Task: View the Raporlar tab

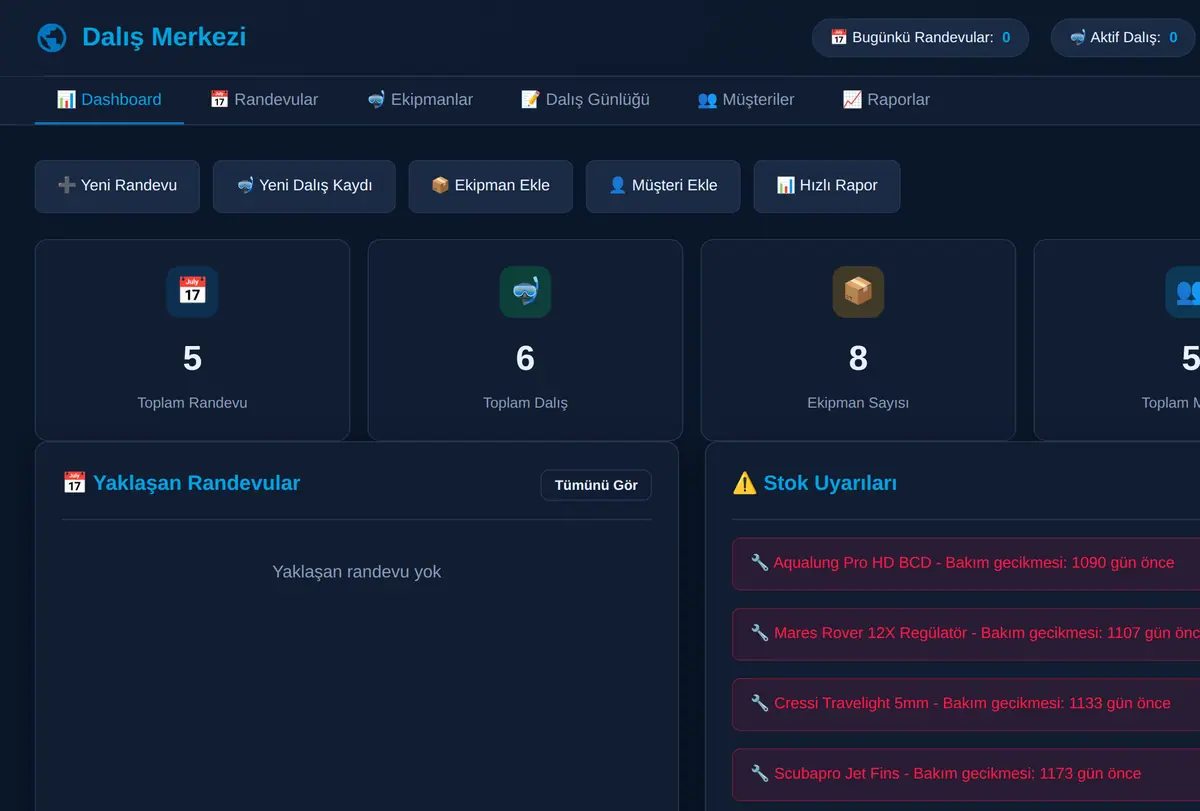Action: [x=886, y=100]
